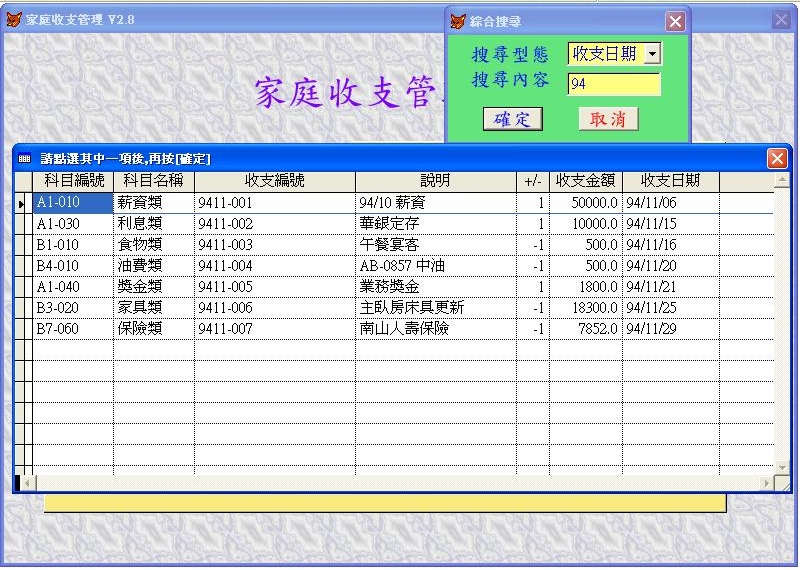
Task: Click the 94/10 薪資 description cell
Action: pyautogui.click(x=436, y=203)
